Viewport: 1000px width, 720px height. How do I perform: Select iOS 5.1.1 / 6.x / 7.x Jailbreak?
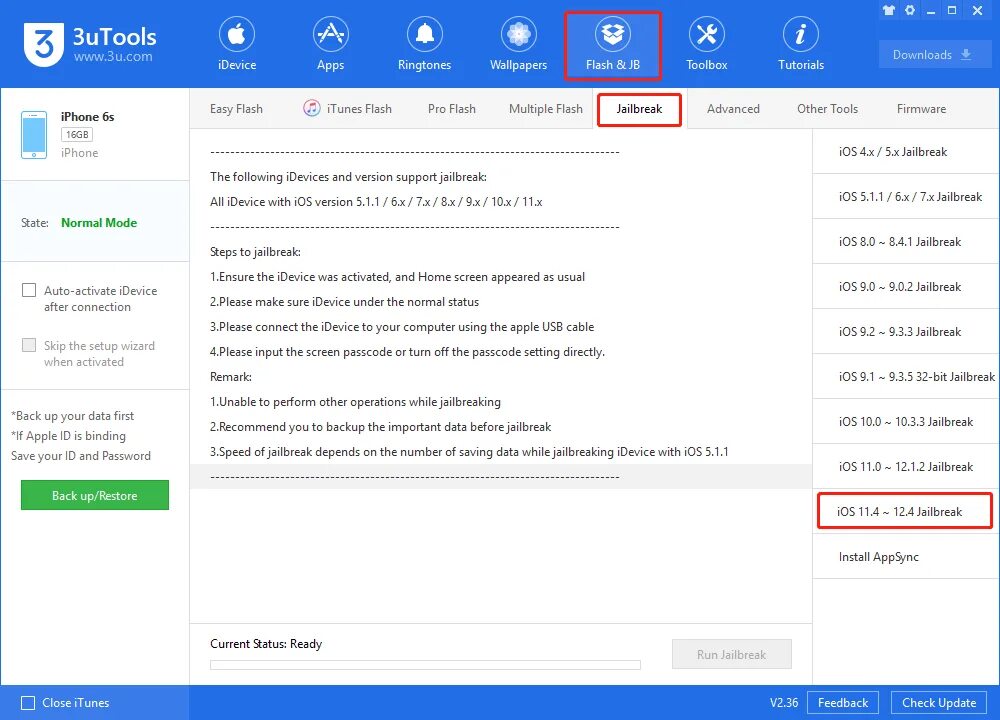coord(906,196)
